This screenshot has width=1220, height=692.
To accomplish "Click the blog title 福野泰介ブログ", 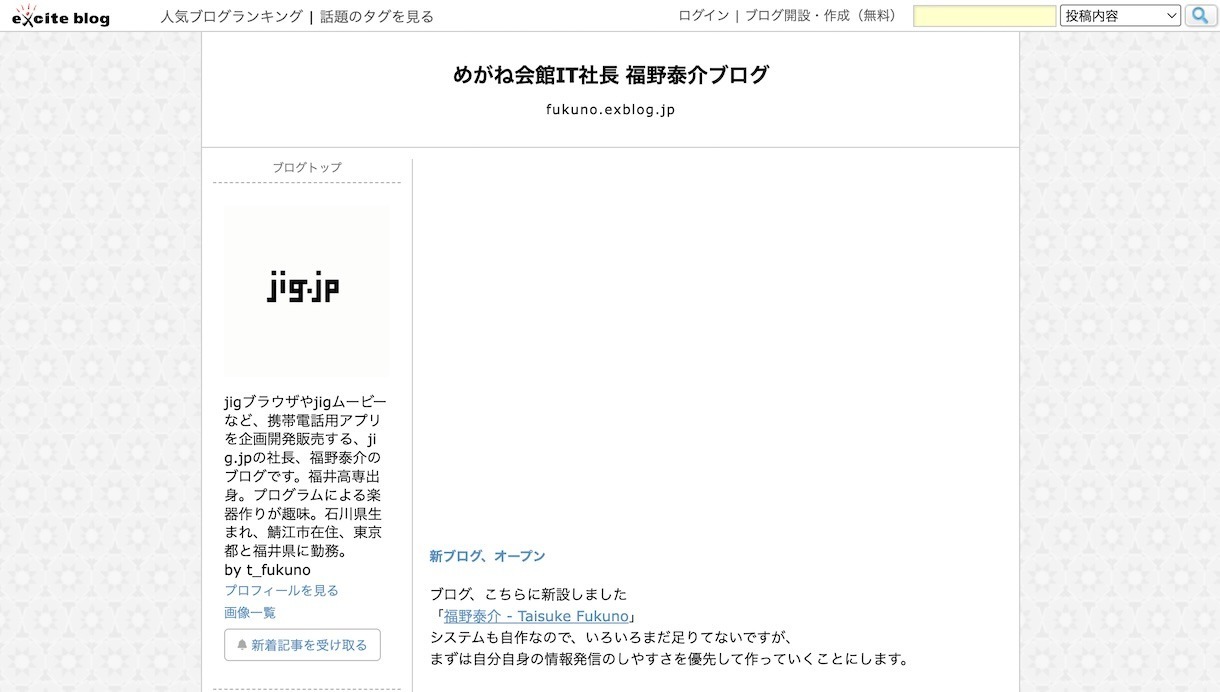I will (x=610, y=75).
